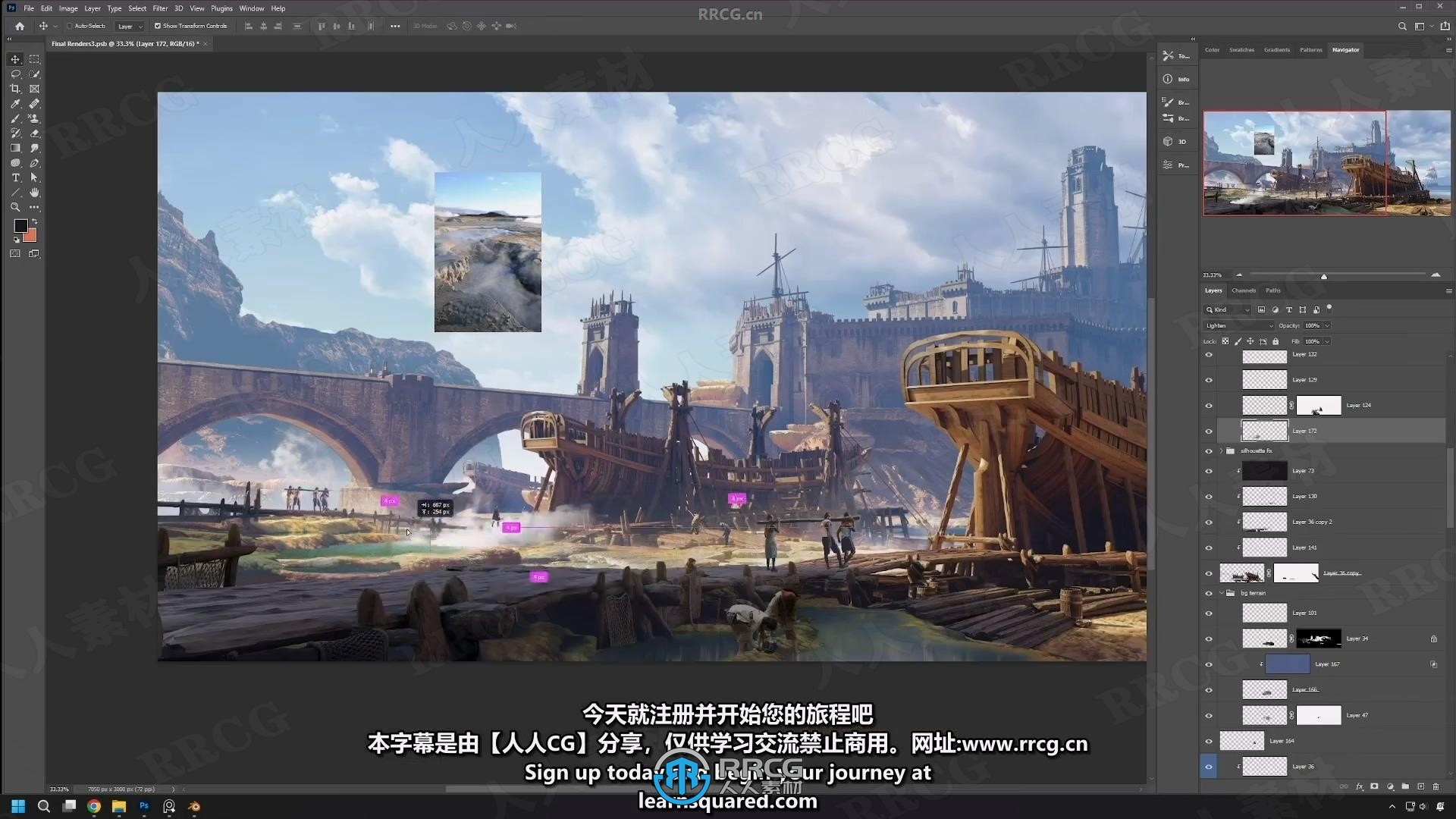Screen dimensions: 1456x819
Task: Select the Rectangular Marquee tool
Action: (x=34, y=59)
